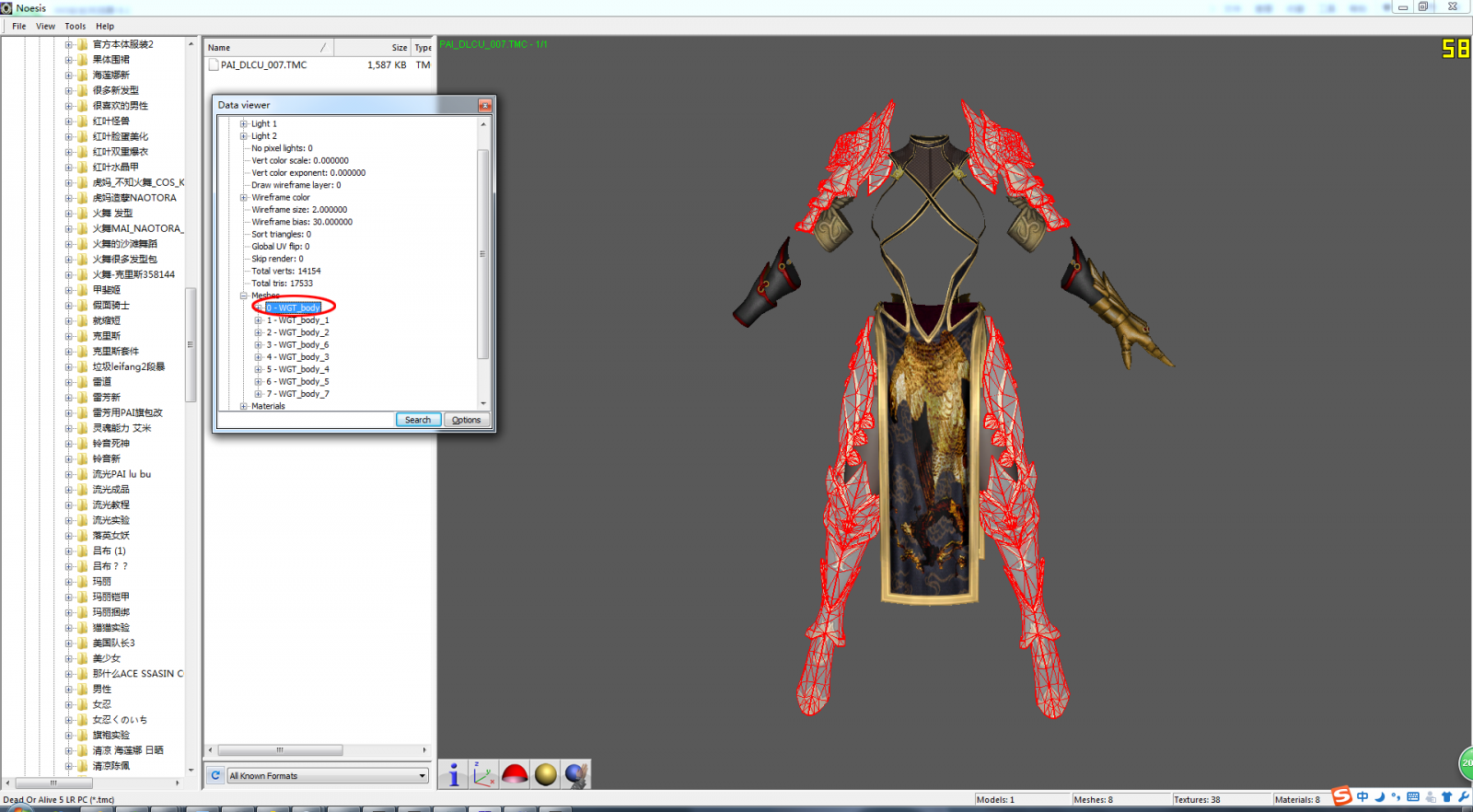Select the 7 - WGT_body_7 mesh
1473x812 pixels.
point(297,394)
